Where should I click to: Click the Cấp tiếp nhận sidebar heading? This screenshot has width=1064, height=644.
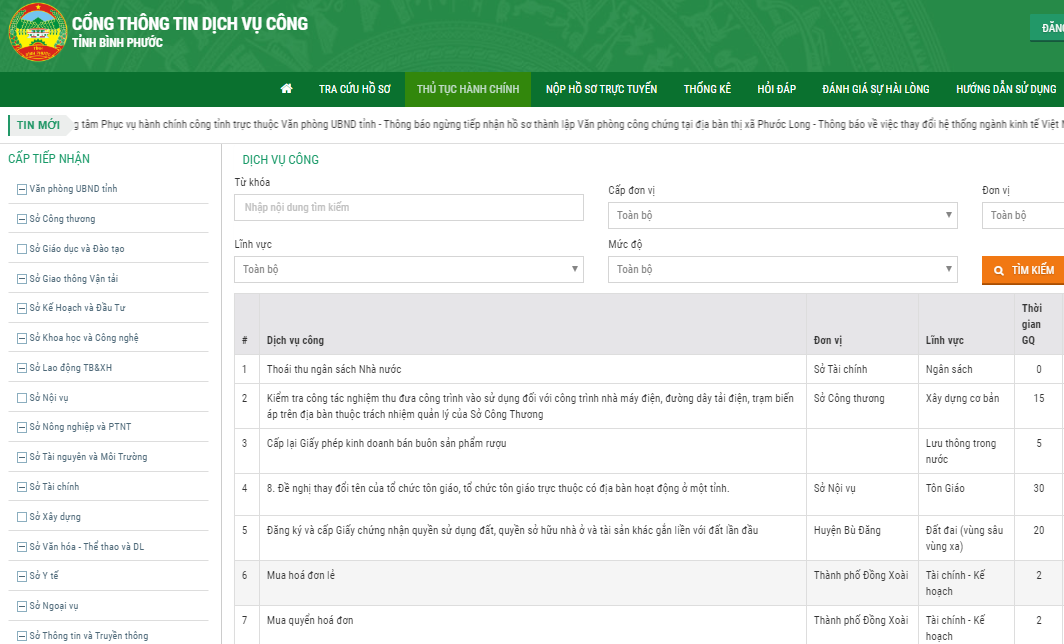(49, 159)
